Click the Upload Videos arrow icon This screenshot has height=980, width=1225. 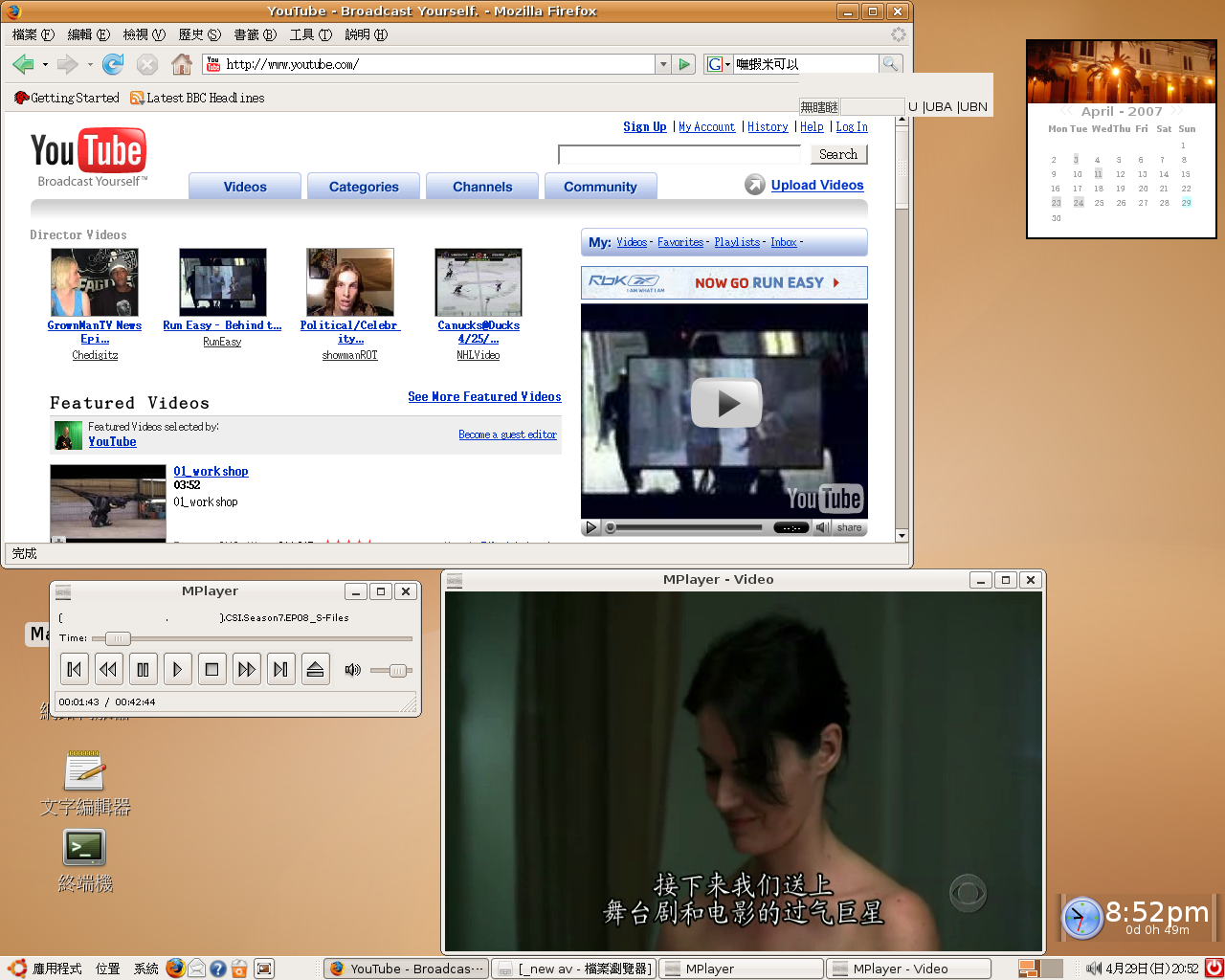point(755,185)
